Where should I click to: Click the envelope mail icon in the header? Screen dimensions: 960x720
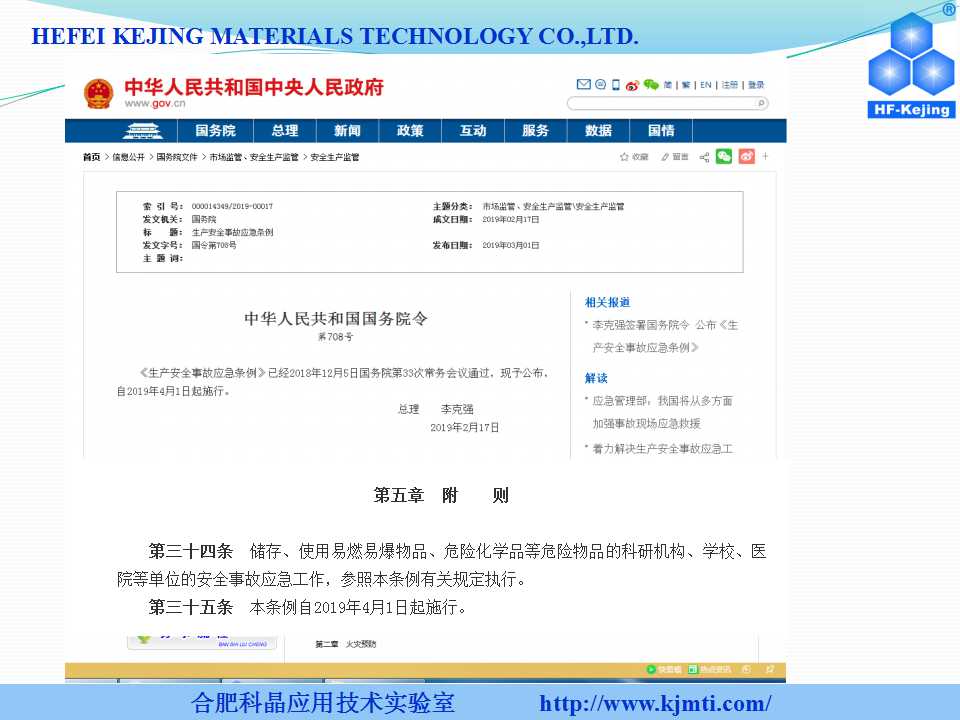tap(583, 84)
